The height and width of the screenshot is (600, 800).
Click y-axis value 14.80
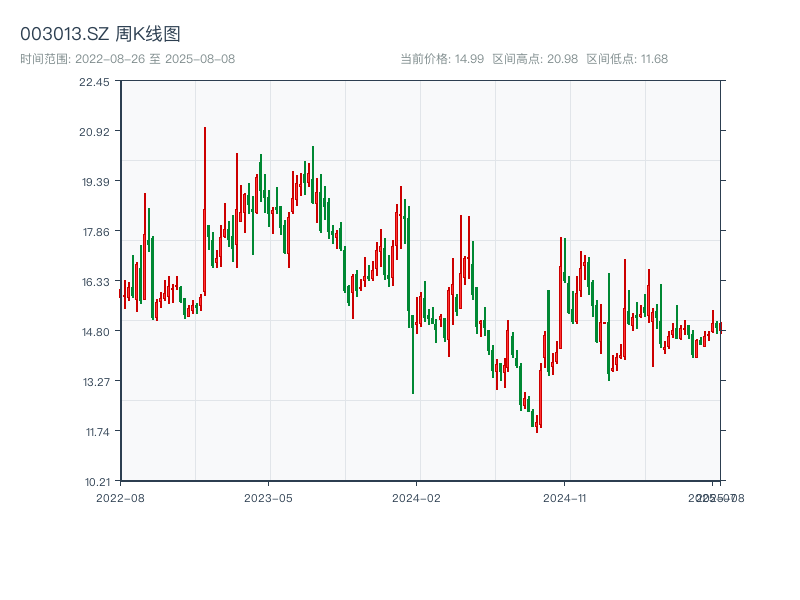click(x=95, y=332)
